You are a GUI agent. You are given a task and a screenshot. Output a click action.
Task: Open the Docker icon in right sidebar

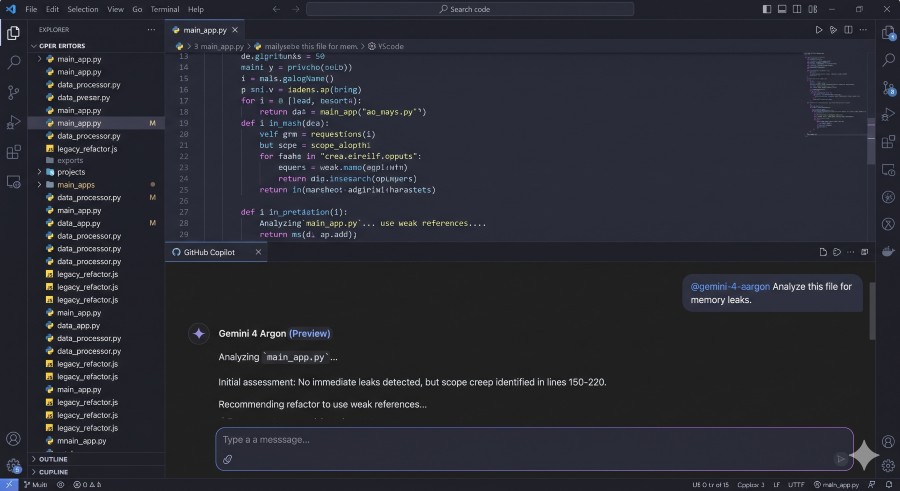tap(888, 252)
